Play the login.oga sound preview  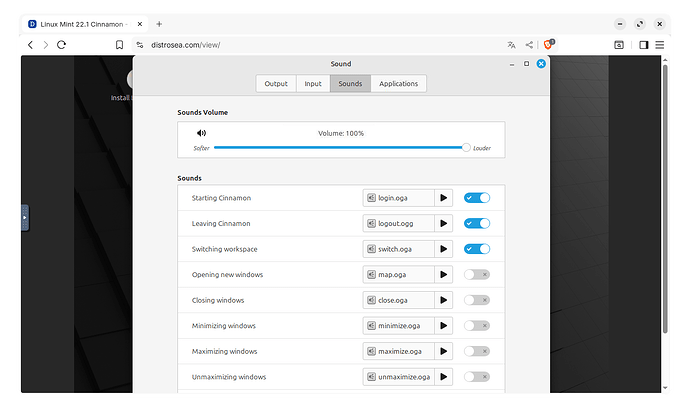coord(444,198)
